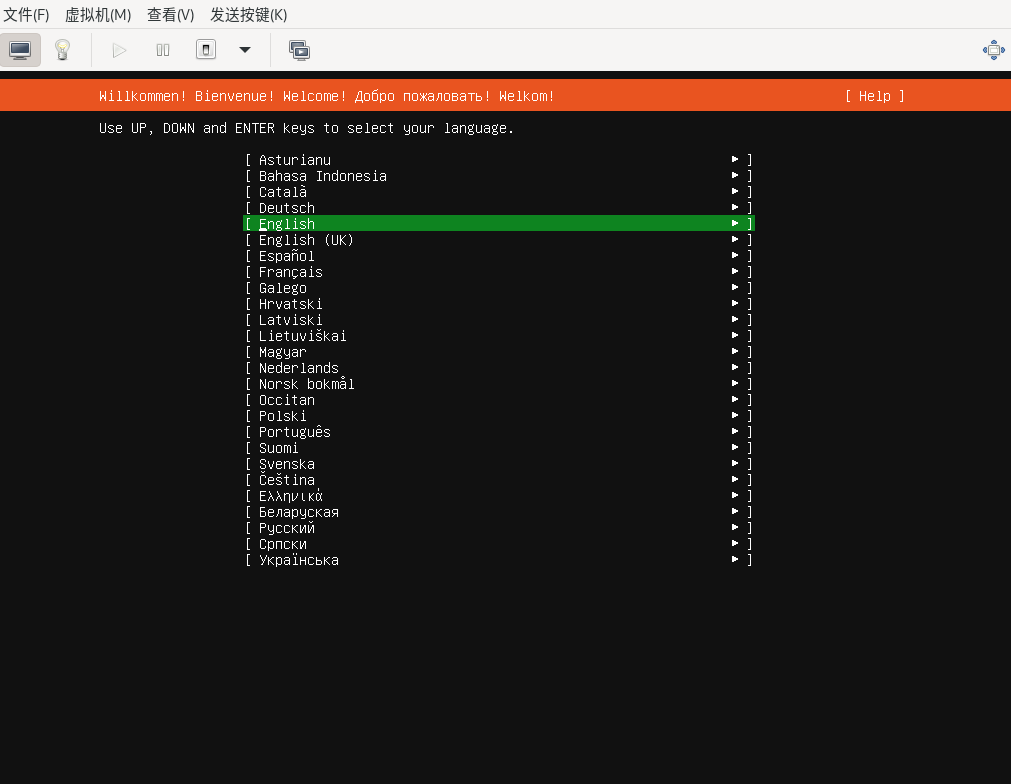Click the arrow beside Русский
The image size is (1011, 784).
pos(735,528)
